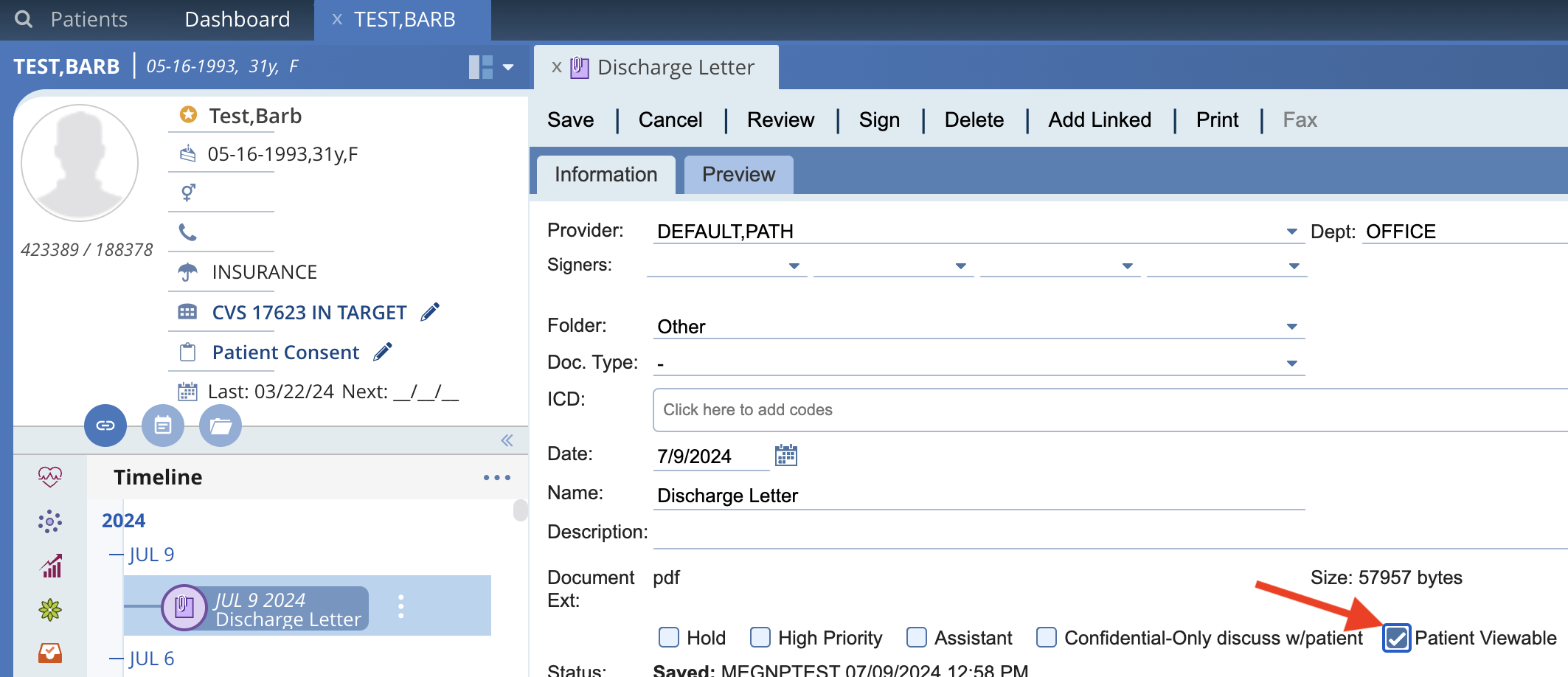Open the first Signers dropdown
Screen dimensions: 1568x677
tap(794, 266)
